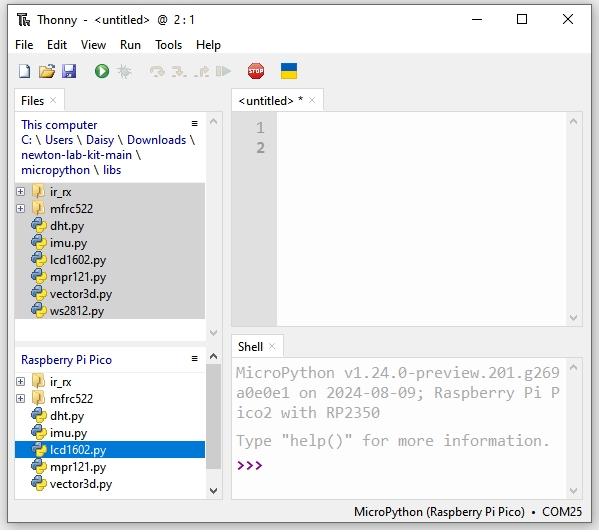Click the New file toolbar icon
The image size is (599, 530).
pos(25,71)
